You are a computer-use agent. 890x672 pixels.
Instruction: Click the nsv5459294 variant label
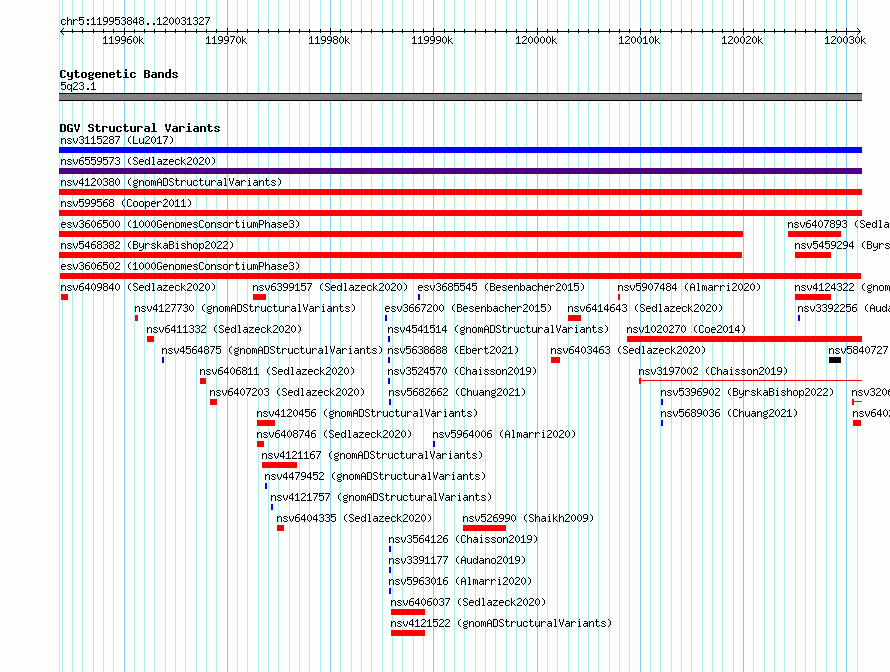[x=842, y=245]
